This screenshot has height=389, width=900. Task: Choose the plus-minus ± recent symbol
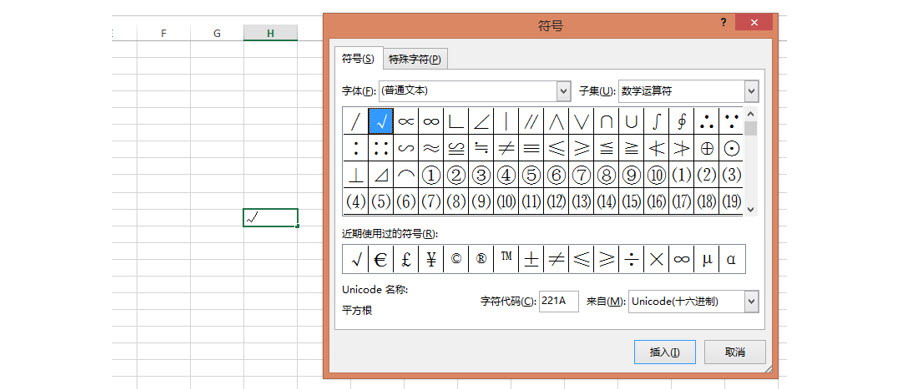point(531,259)
